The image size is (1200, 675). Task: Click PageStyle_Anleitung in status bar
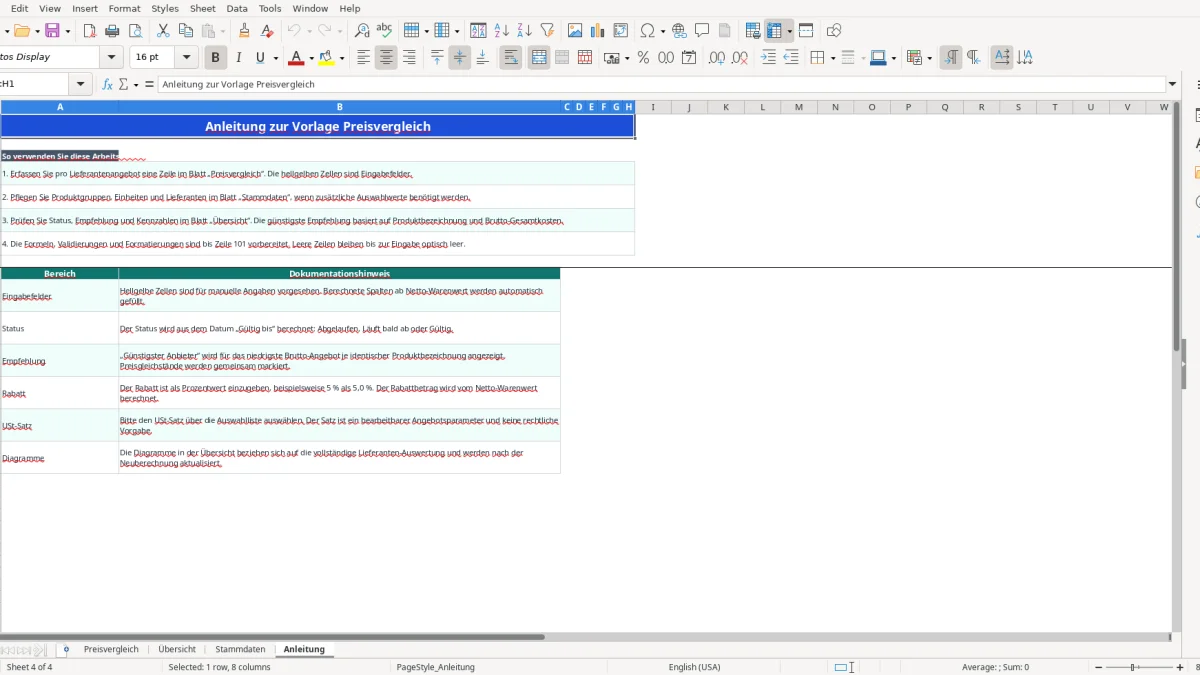[x=436, y=667]
